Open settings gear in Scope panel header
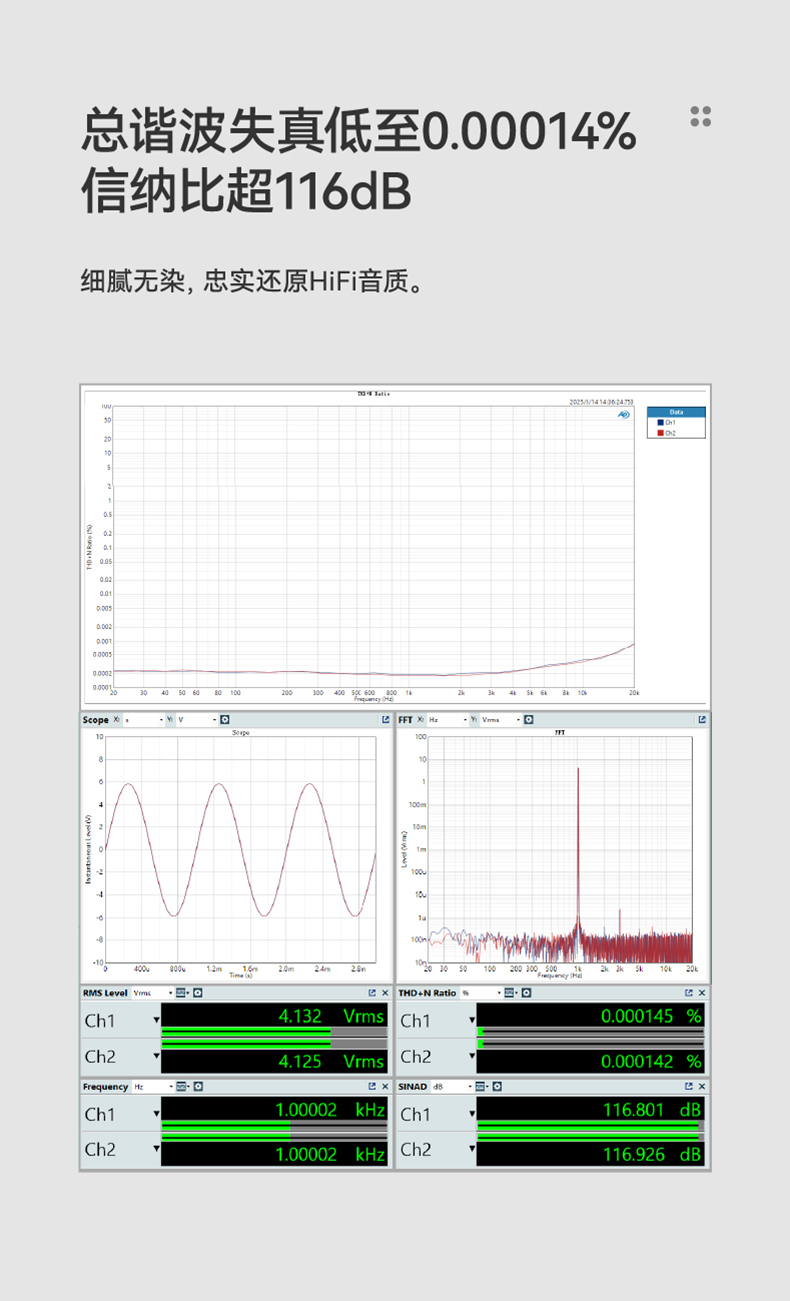Viewport: 790px width, 1301px height. 225,720
